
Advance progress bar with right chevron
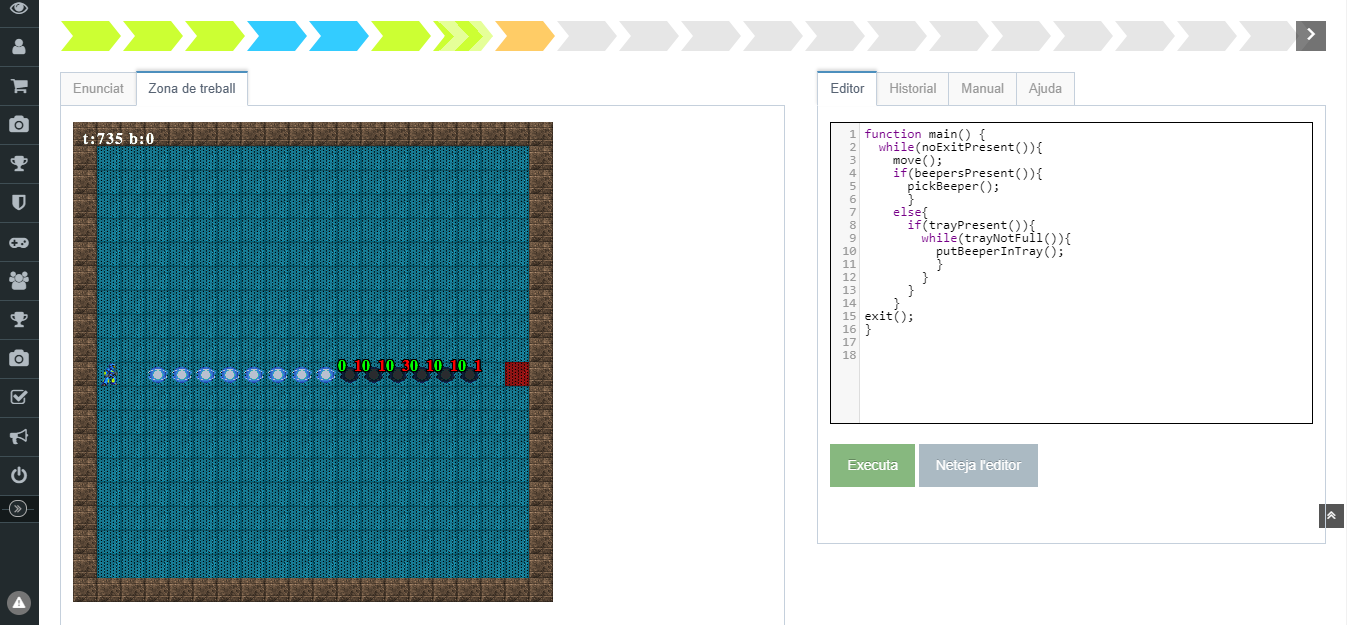pos(1310,36)
